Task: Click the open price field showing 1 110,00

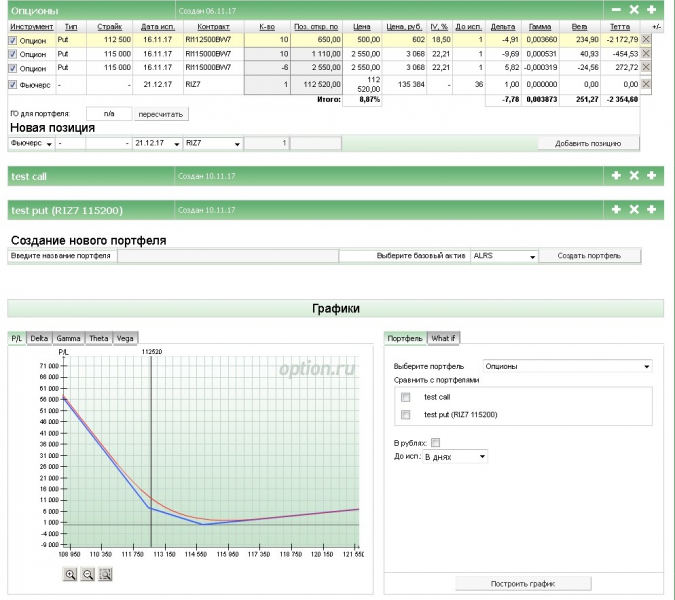Action: pyautogui.click(x=316, y=54)
